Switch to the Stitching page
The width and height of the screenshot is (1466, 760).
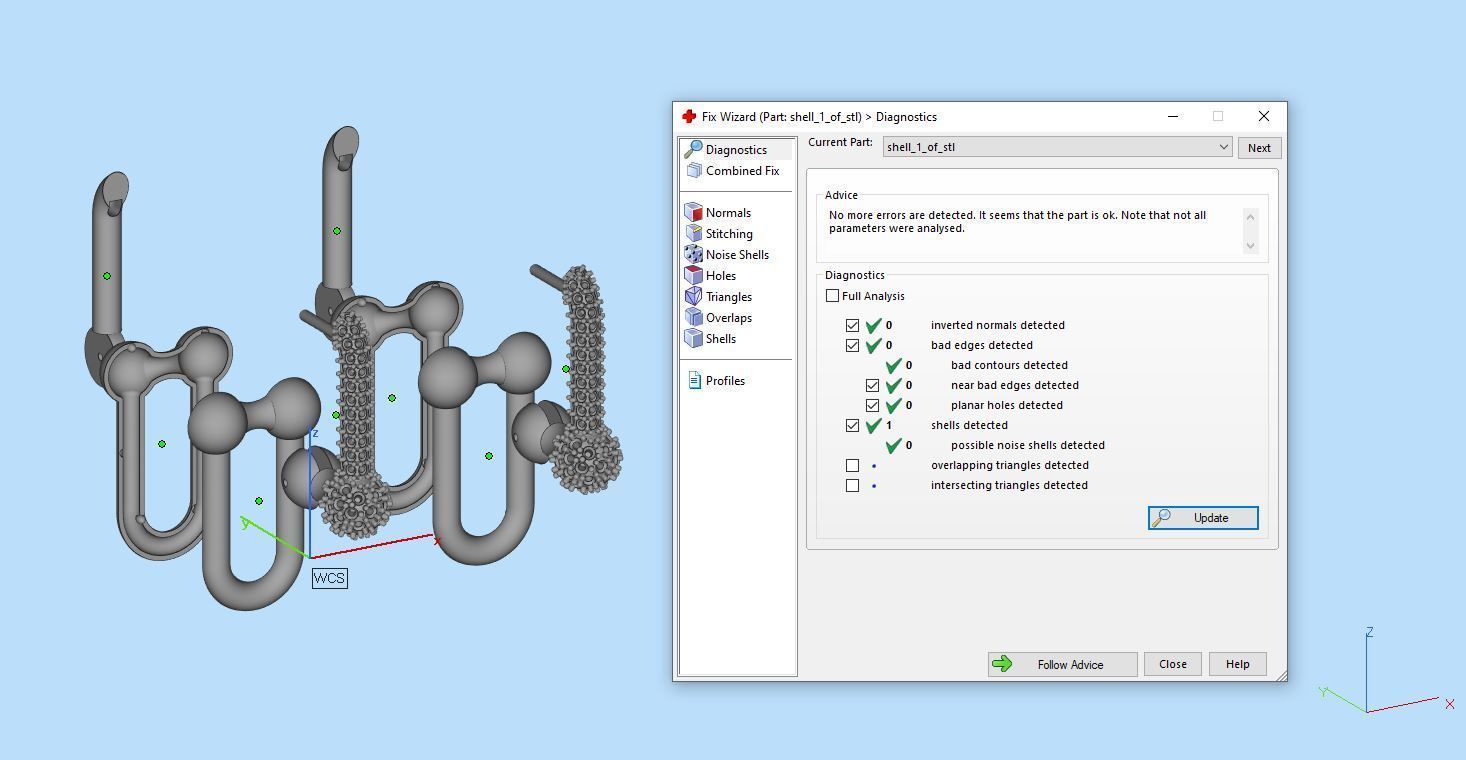[x=729, y=234]
